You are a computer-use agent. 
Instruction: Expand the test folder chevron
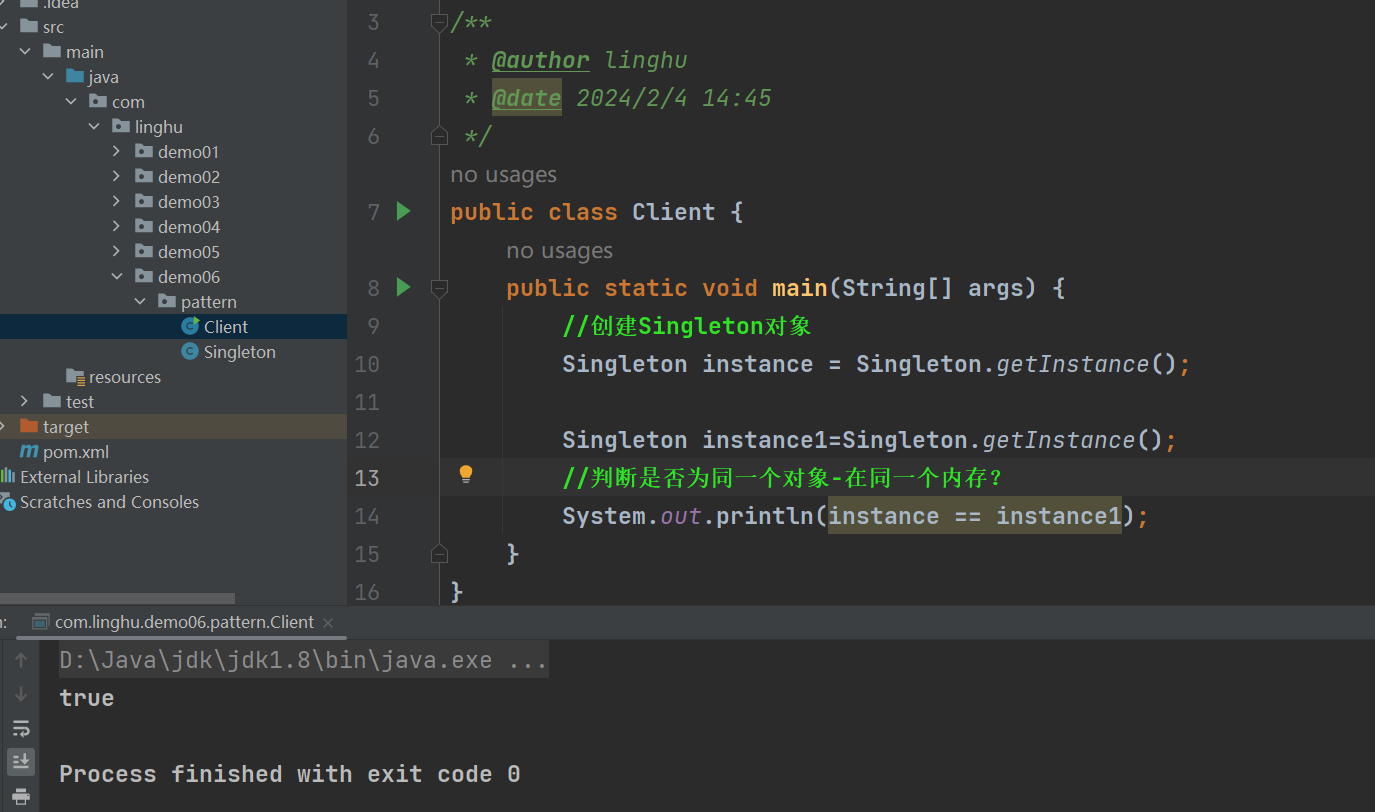25,402
